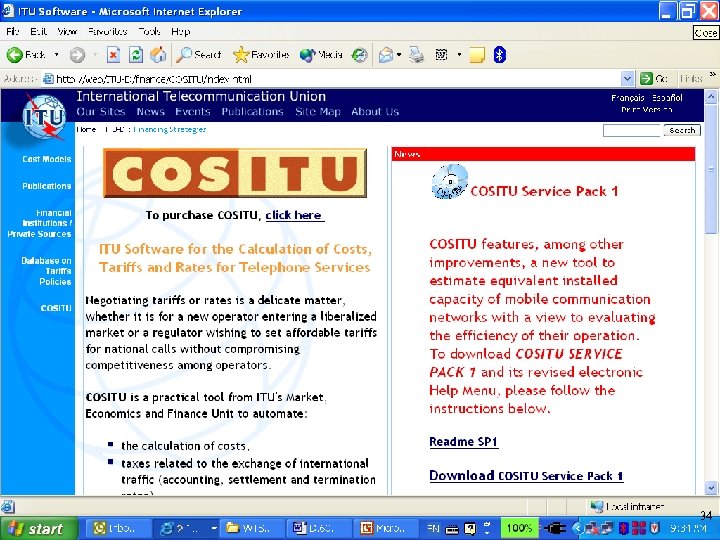The image size is (720, 540).
Task: Open COSITU in the left sidebar
Action: click(56, 308)
